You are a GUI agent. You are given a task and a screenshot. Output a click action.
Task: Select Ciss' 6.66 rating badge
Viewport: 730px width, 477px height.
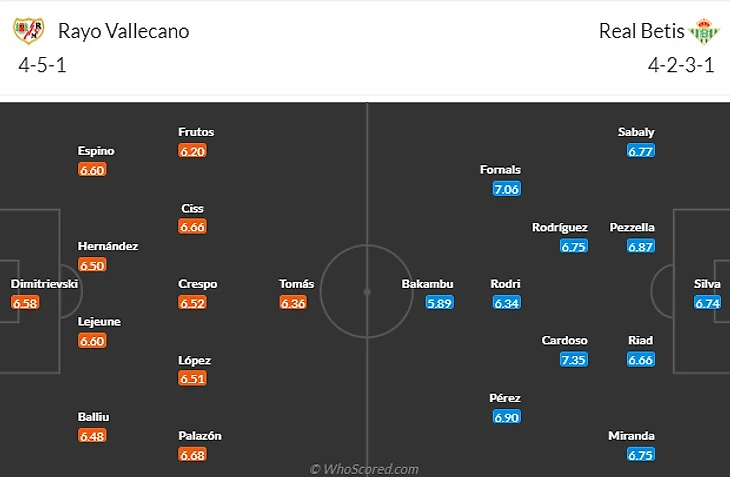(192, 227)
